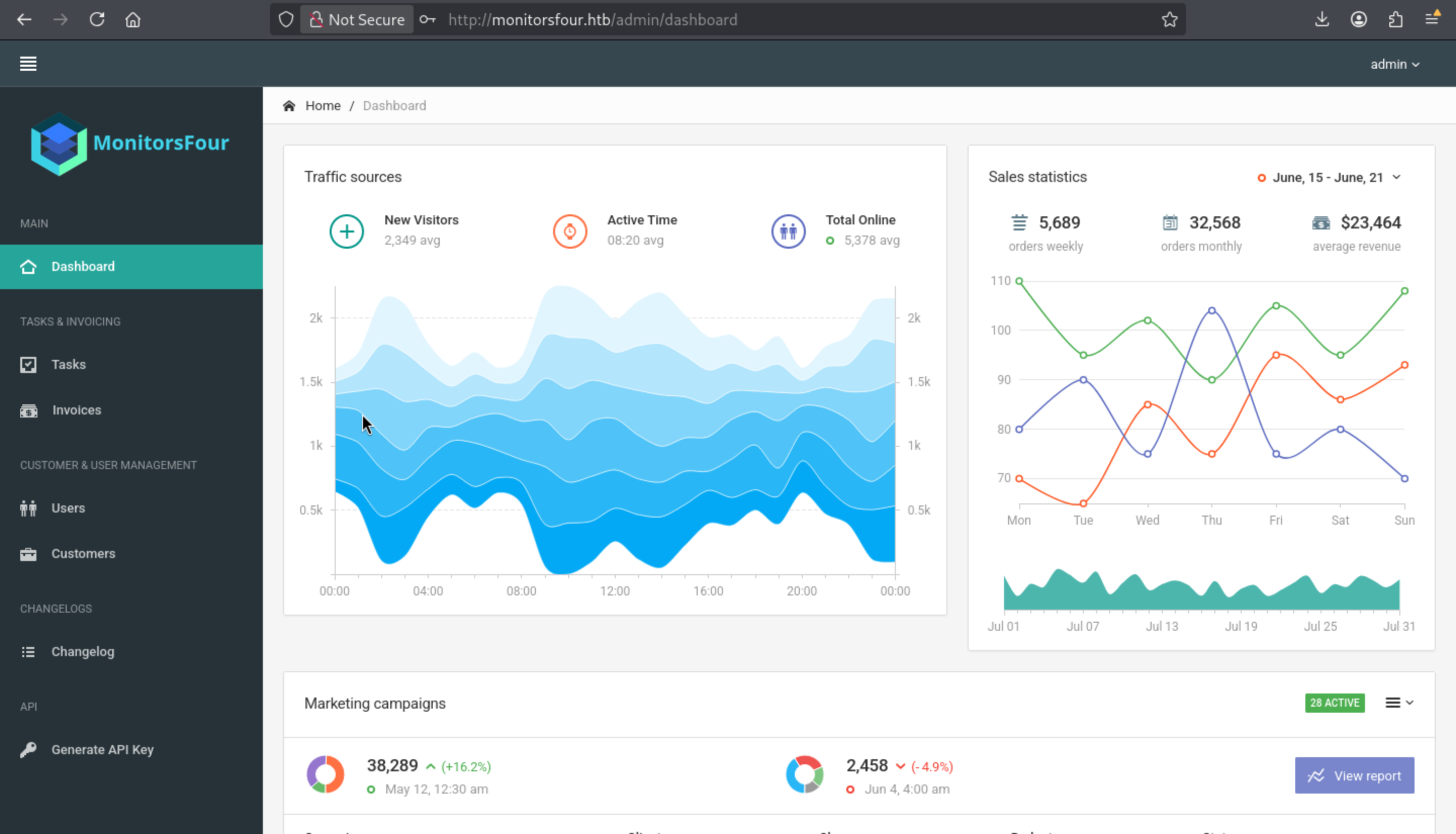Screen dimensions: 1456x834
Task: Click the browser extensions puzzle icon
Action: [1395, 20]
